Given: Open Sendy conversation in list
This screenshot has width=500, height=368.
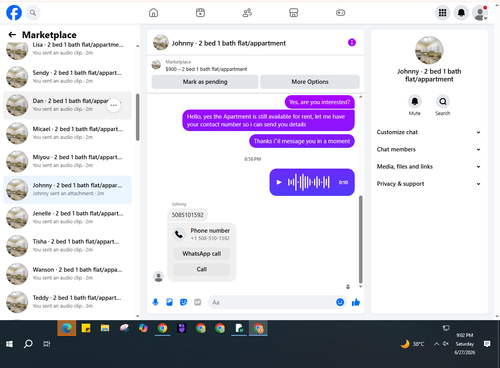Looking at the screenshot, I should (67, 77).
